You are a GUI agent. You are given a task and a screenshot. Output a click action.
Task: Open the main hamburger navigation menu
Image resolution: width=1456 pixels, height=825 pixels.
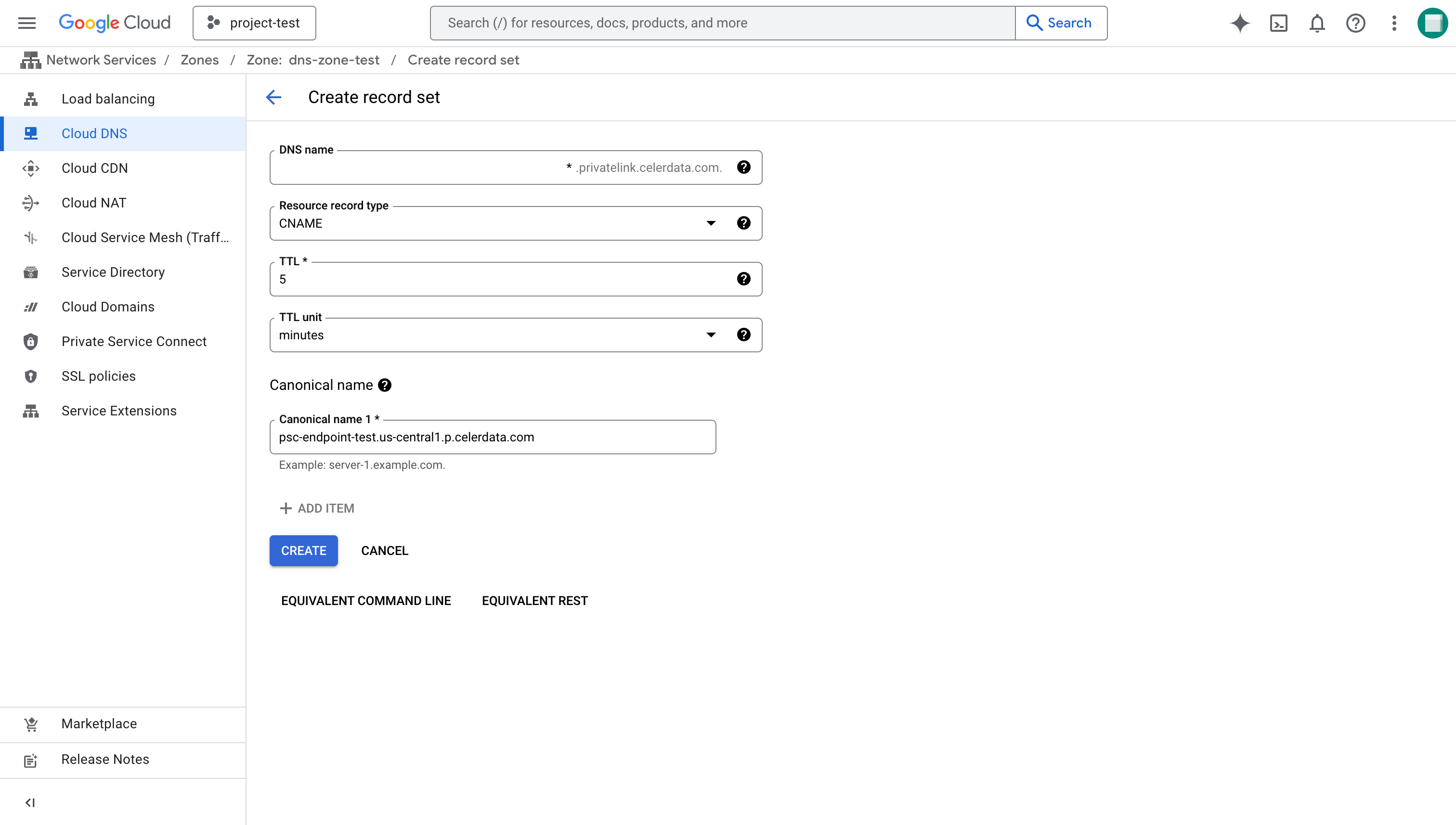tap(26, 23)
